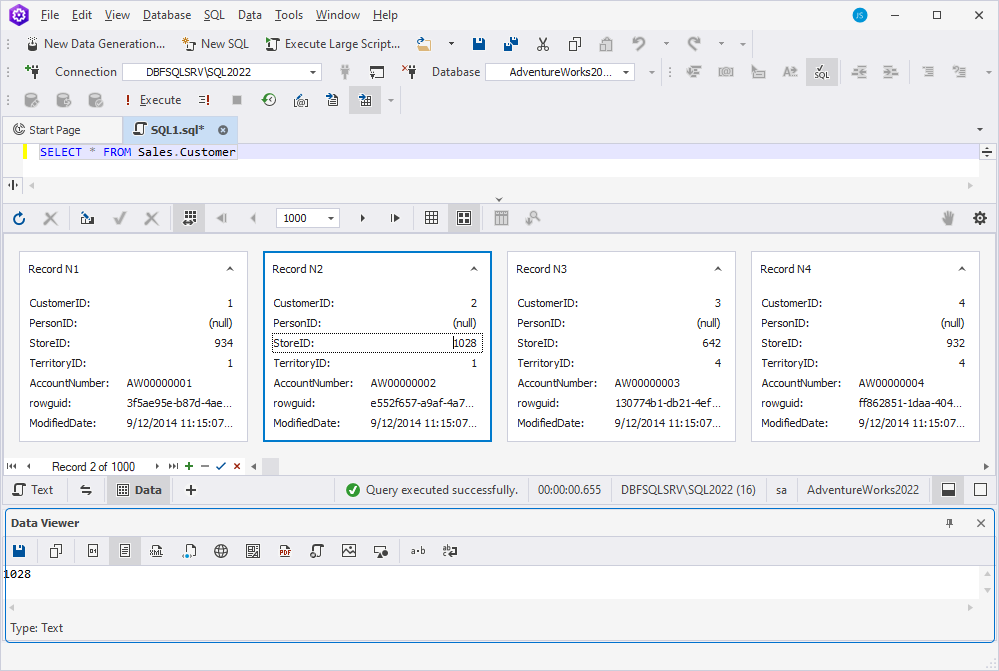Click the Stop execution square icon
Viewport: 999px width, 671px height.
click(x=237, y=100)
